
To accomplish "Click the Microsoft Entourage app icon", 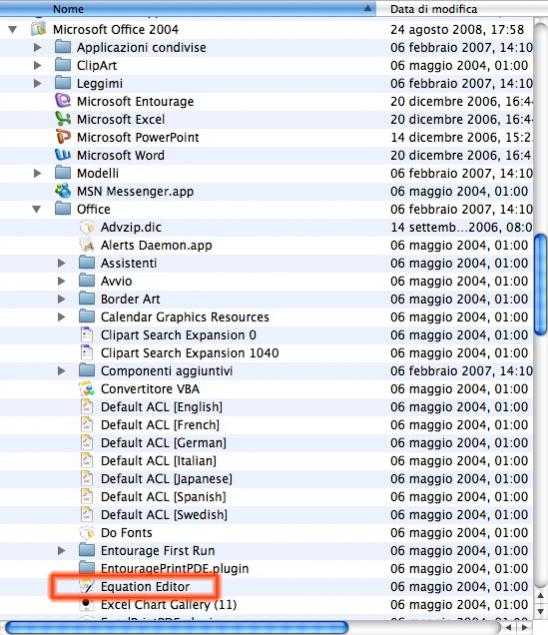I will point(63,101).
